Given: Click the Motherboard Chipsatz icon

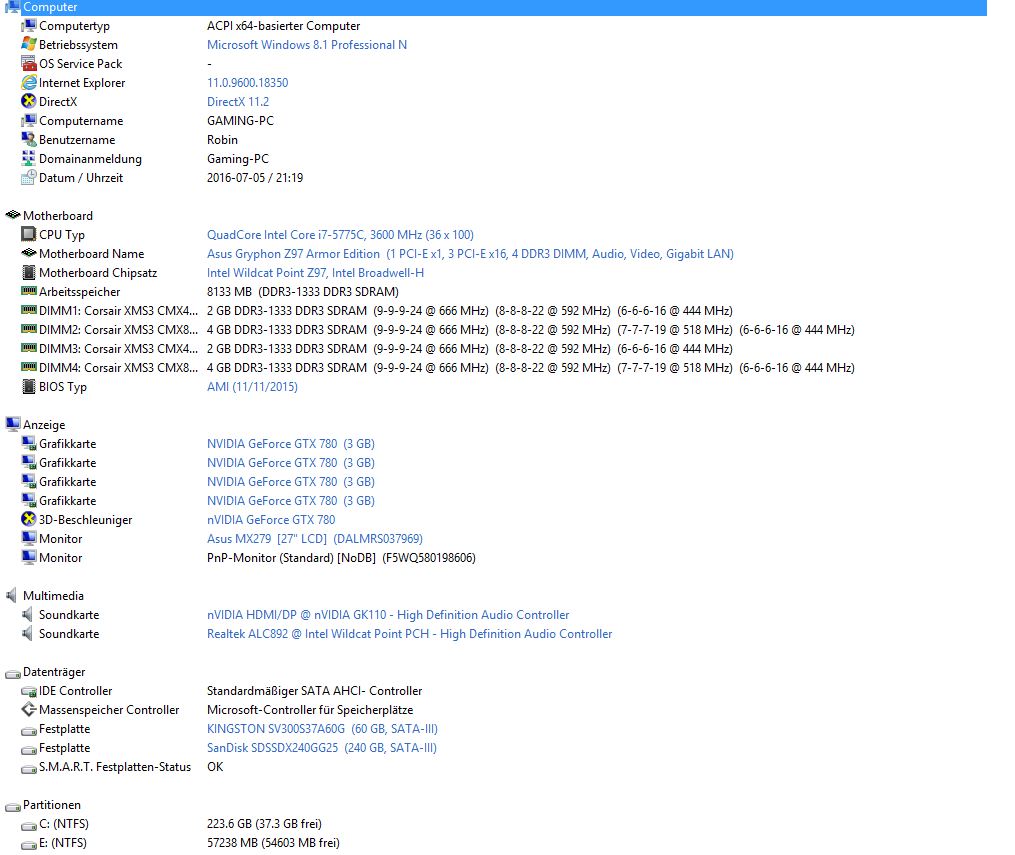Looking at the screenshot, I should tap(28, 272).
